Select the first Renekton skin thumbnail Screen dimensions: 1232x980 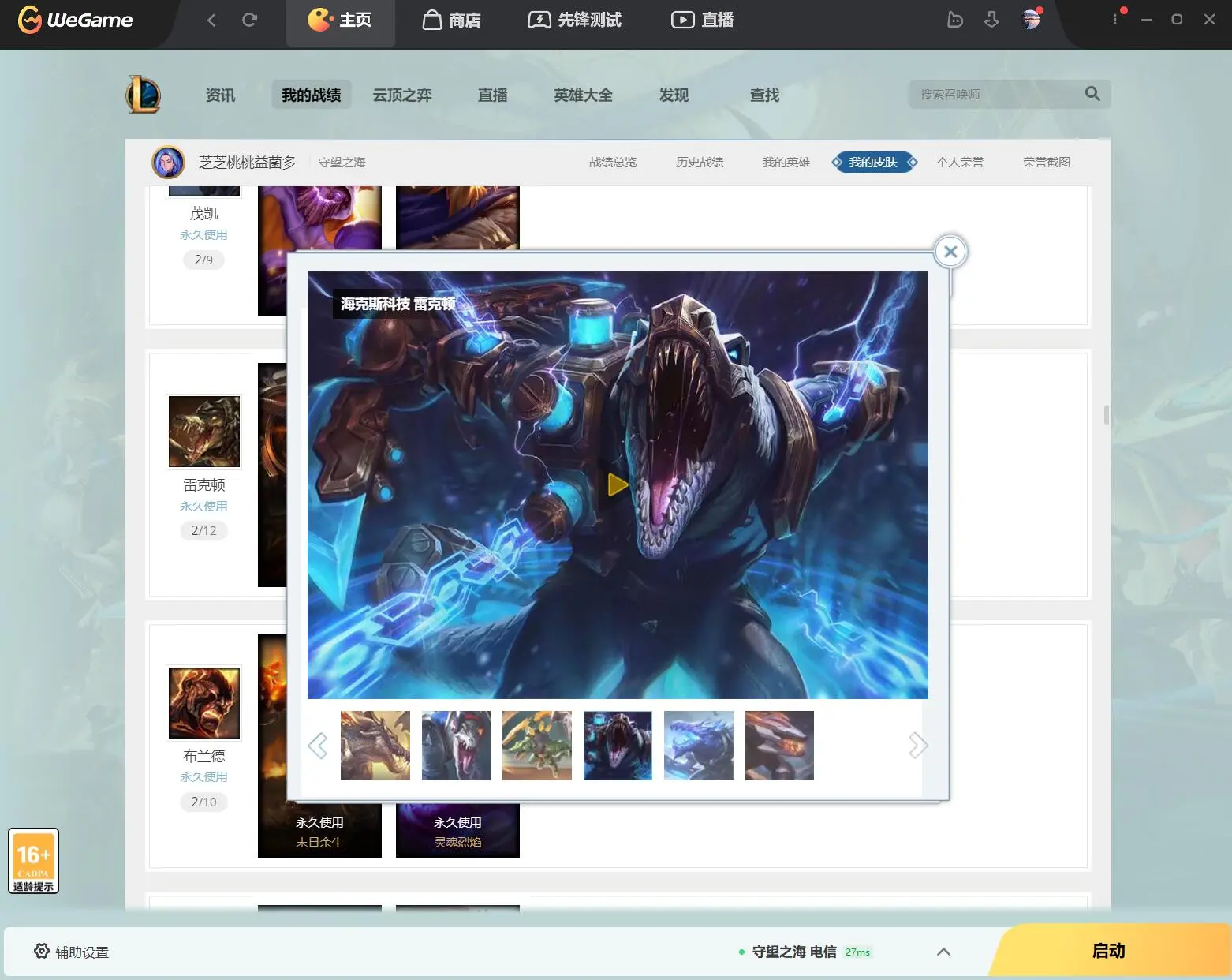pos(375,746)
